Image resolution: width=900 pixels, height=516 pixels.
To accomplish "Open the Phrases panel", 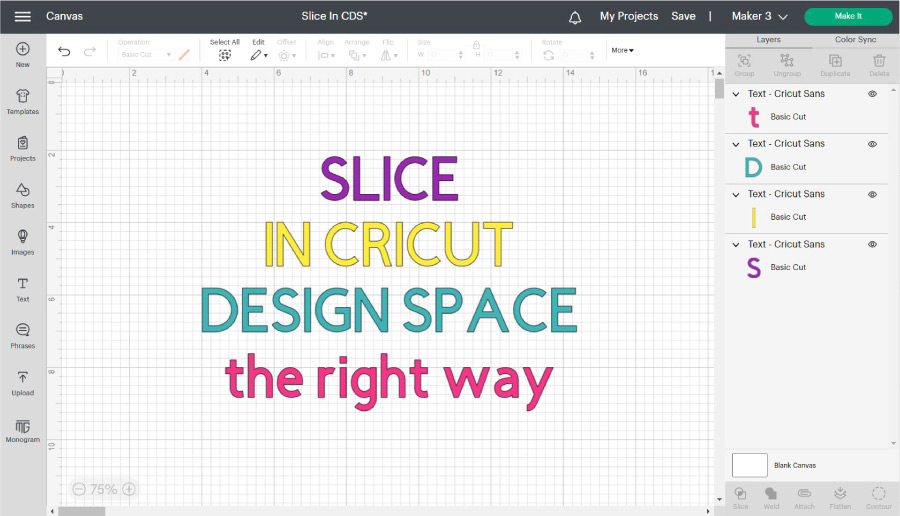I will (x=22, y=336).
